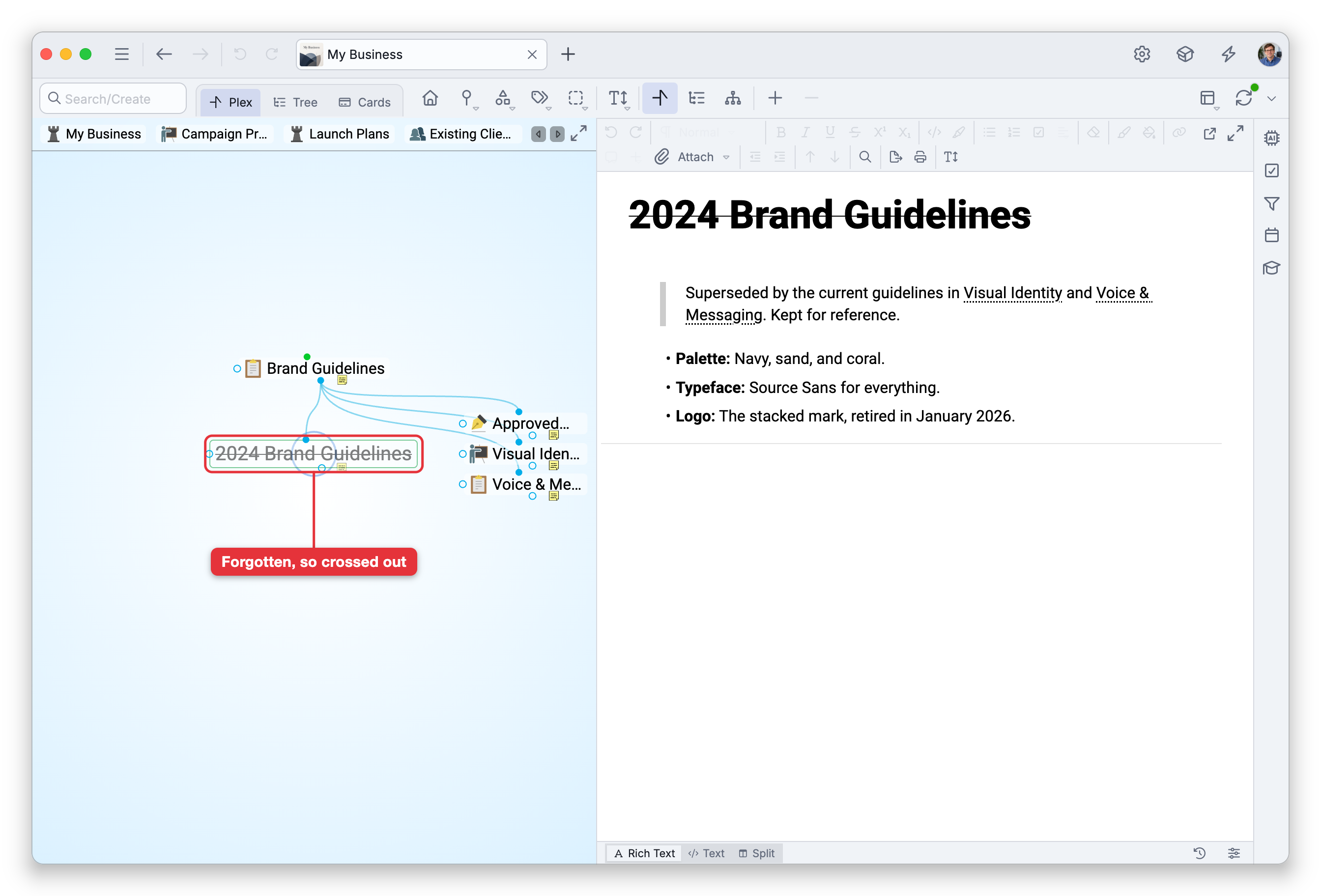The height and width of the screenshot is (896, 1321).
Task: Select the Brand Guidelines parent thought
Action: click(x=326, y=368)
